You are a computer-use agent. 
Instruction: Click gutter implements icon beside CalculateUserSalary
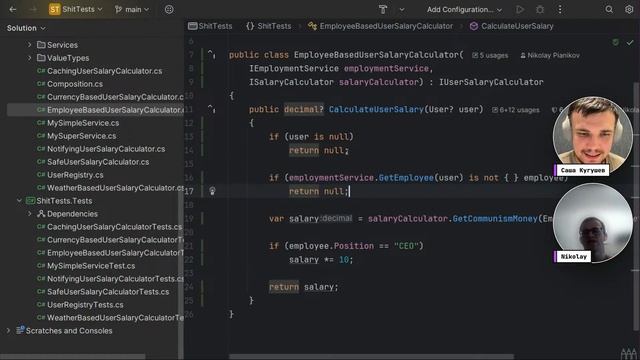[211, 109]
